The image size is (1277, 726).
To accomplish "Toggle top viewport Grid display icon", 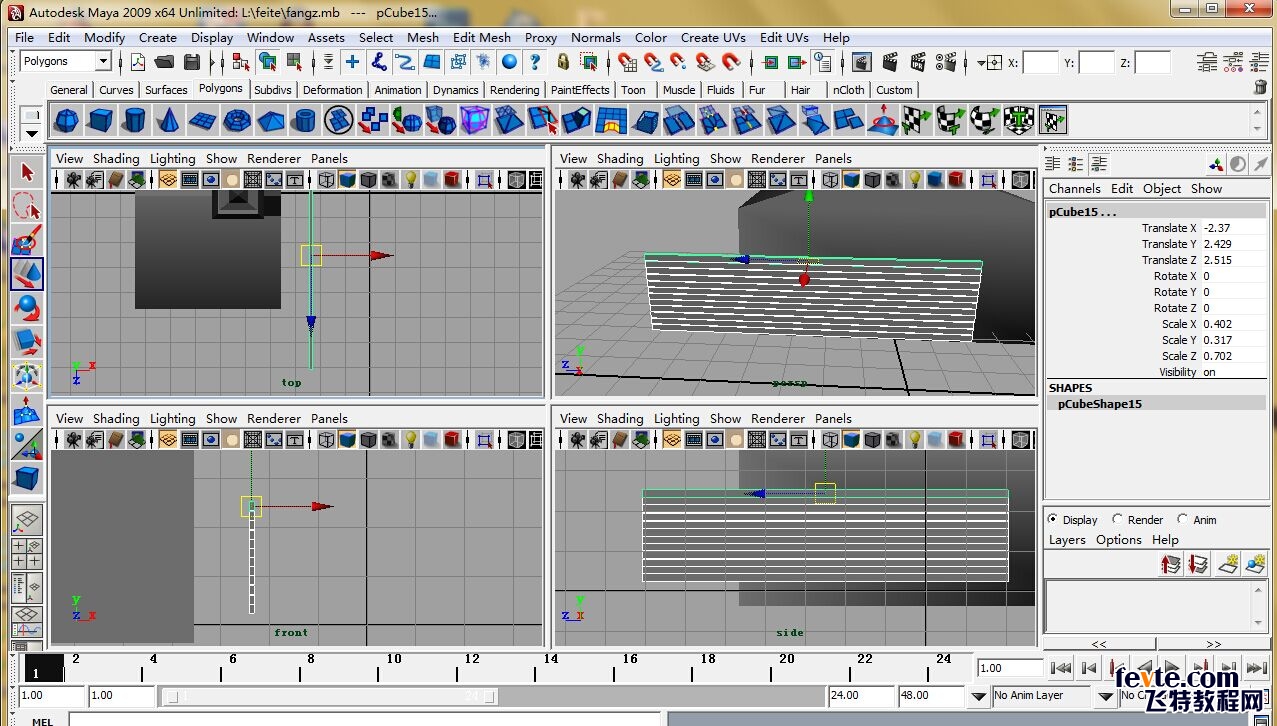I will tap(167, 180).
